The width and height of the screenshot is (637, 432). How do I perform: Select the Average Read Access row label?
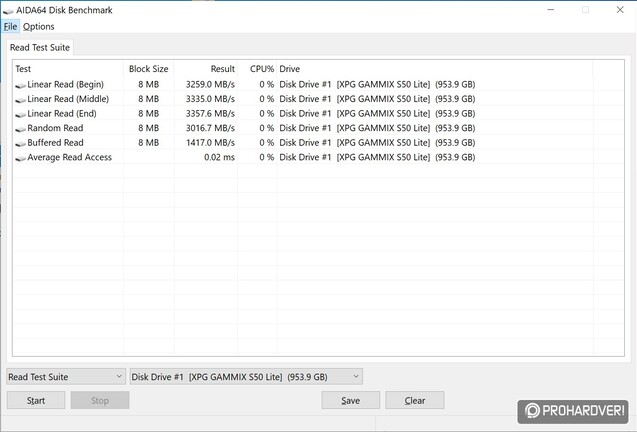(69, 157)
